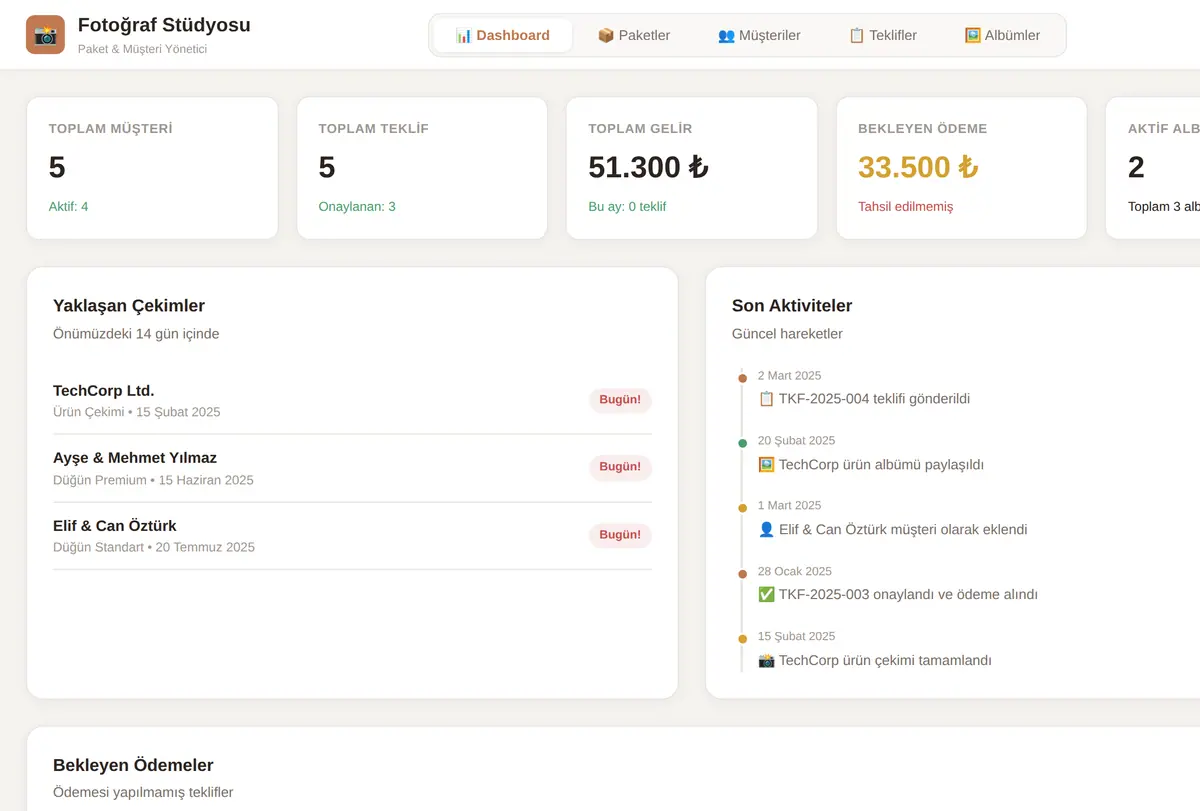Select the Toplam Müşteri value 5
This screenshot has height=811, width=1200.
[x=57, y=167]
